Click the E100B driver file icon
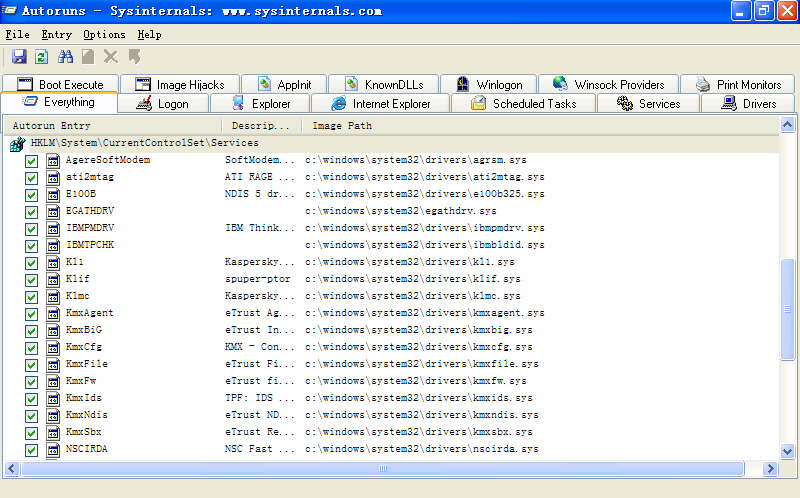 (x=53, y=195)
